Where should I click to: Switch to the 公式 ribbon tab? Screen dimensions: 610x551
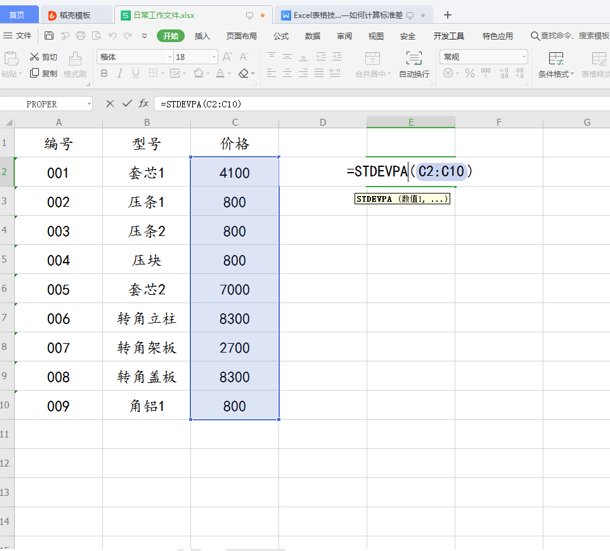(x=281, y=36)
